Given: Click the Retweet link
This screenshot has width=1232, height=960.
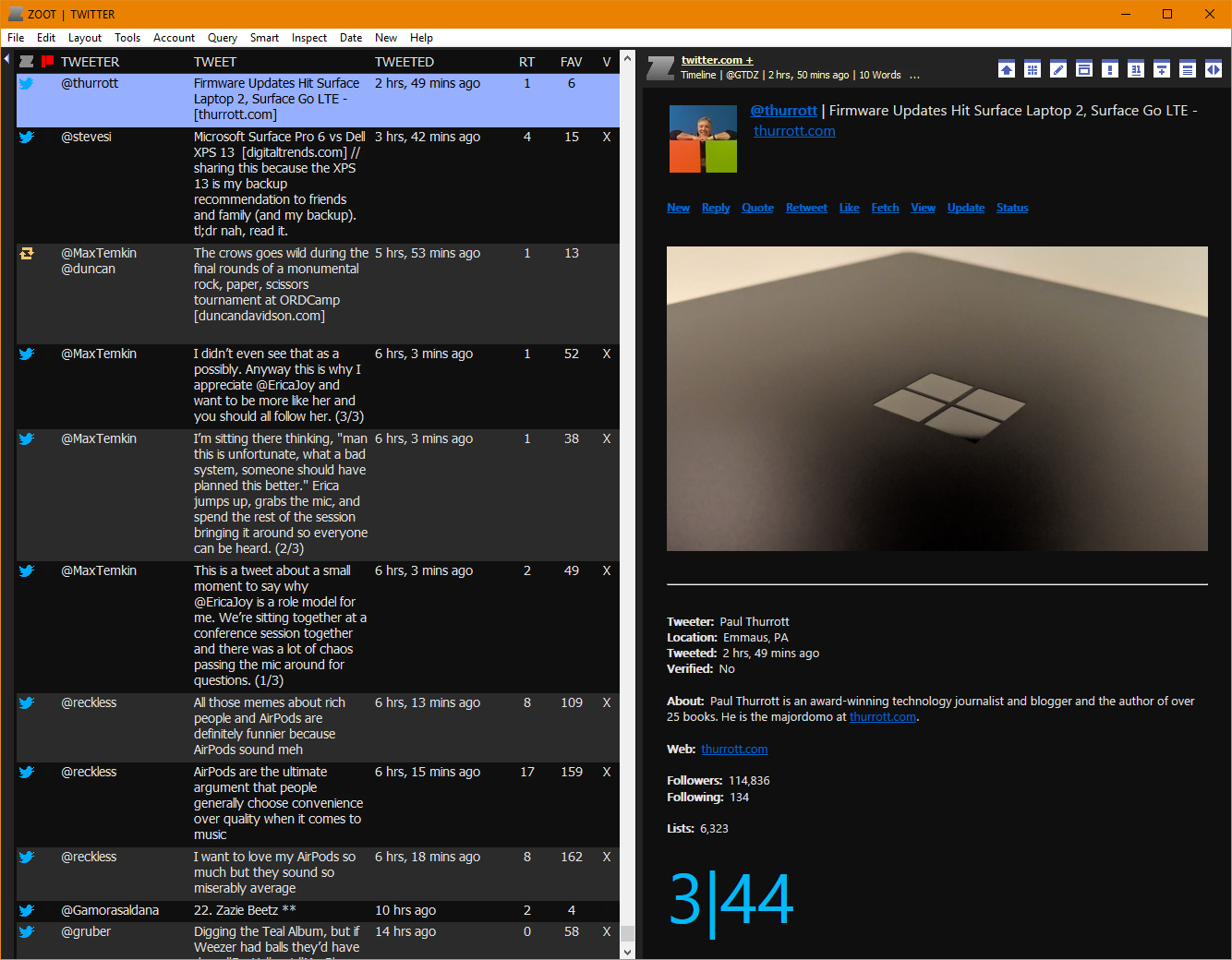Looking at the screenshot, I should [806, 208].
